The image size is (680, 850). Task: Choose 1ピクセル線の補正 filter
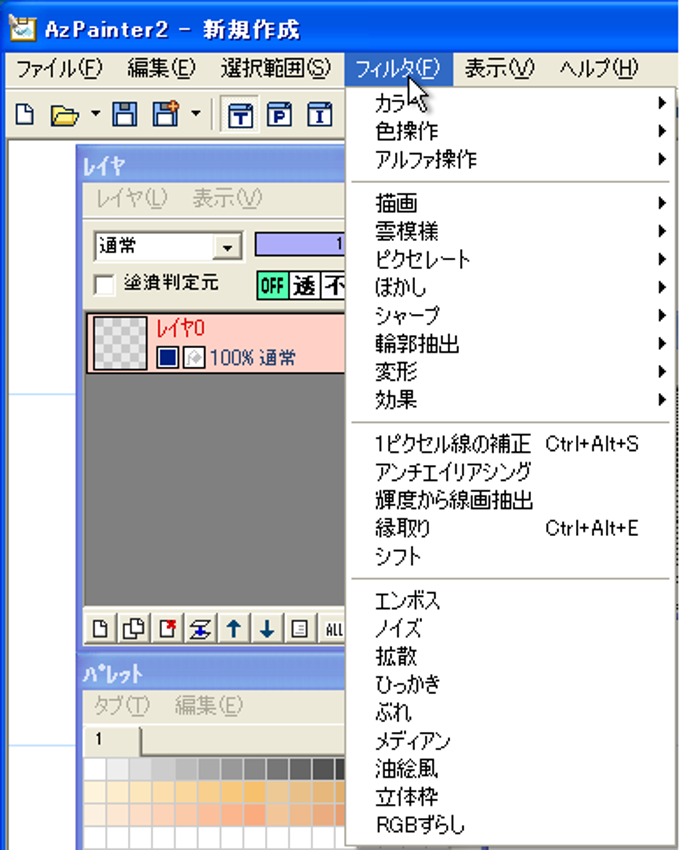[510, 444]
